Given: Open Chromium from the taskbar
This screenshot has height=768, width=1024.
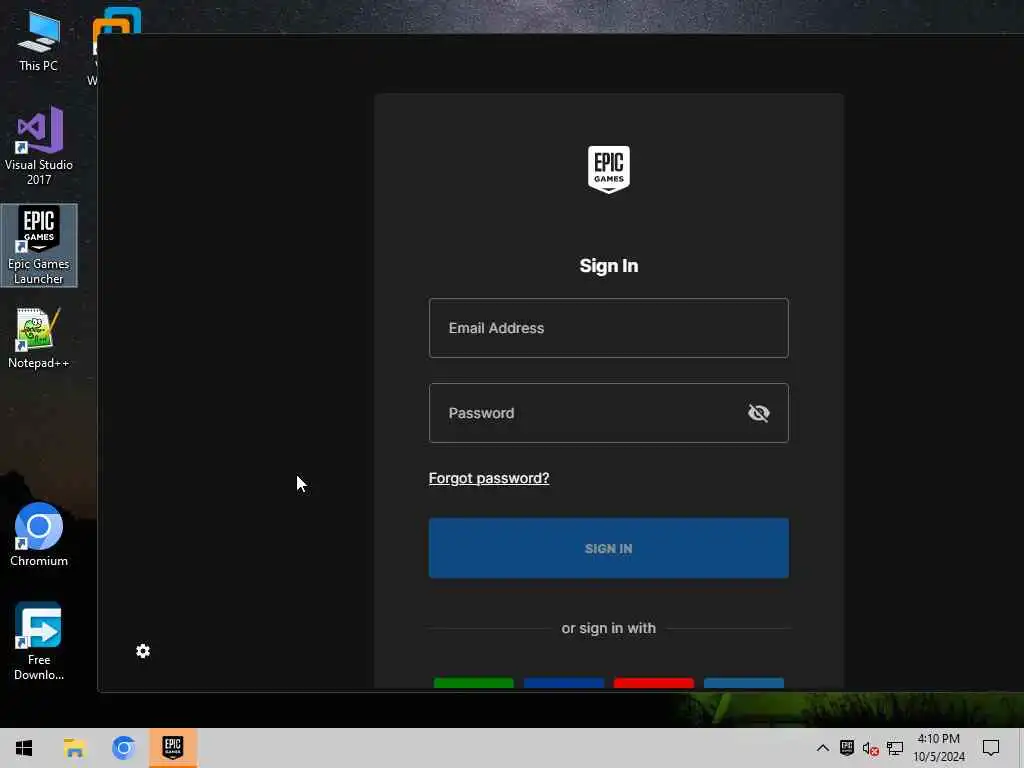Looking at the screenshot, I should (123, 748).
